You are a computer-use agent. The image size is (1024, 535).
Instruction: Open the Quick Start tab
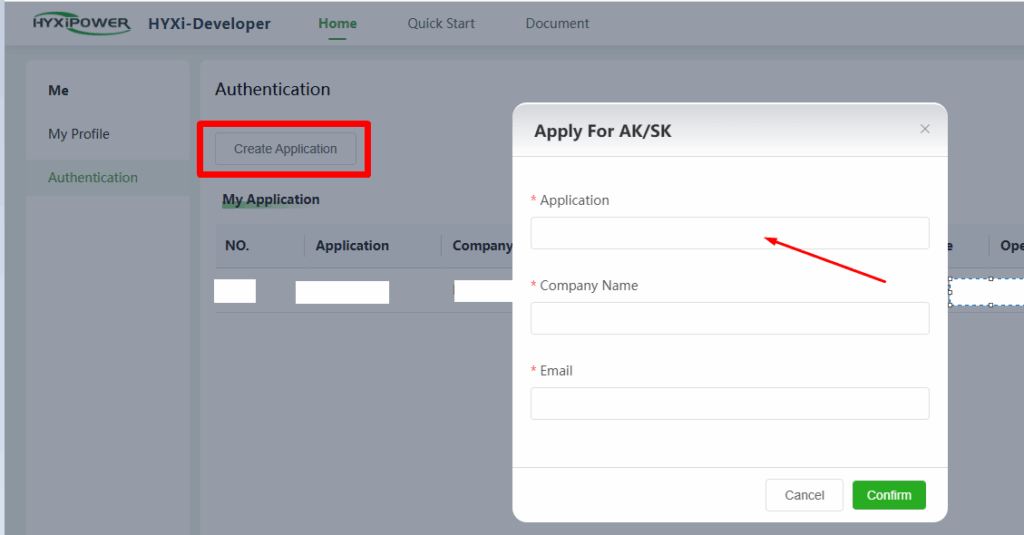pyautogui.click(x=441, y=23)
